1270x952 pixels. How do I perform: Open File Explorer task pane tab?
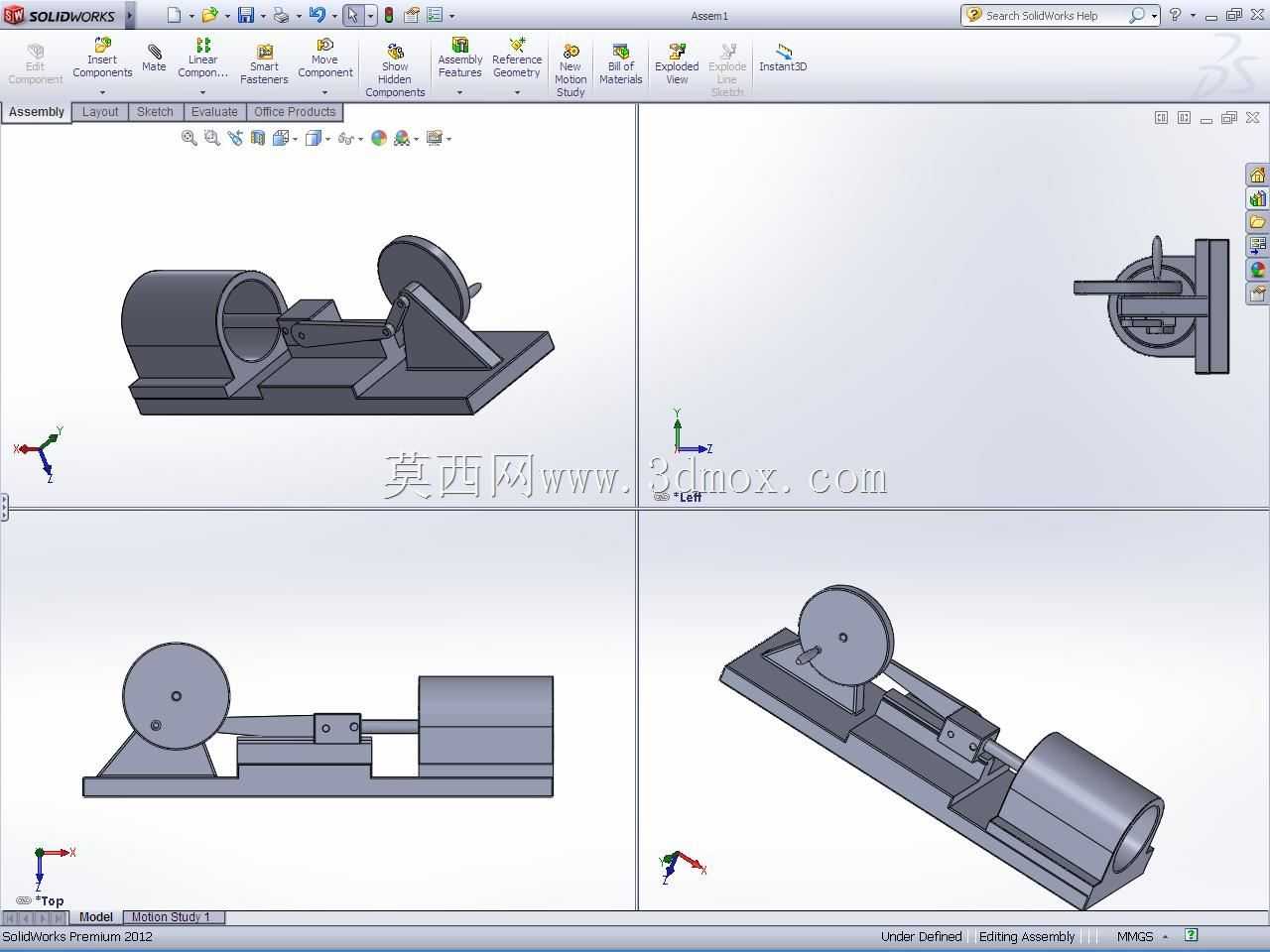(x=1257, y=222)
